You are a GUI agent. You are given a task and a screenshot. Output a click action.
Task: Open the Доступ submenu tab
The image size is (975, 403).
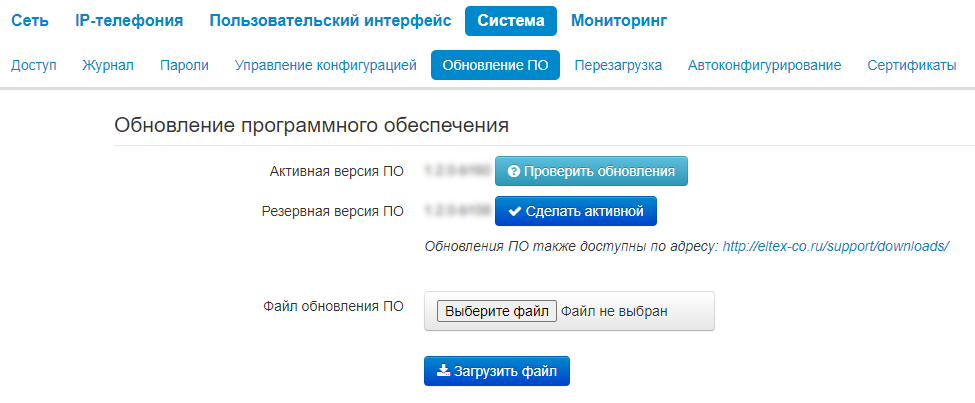tap(34, 65)
